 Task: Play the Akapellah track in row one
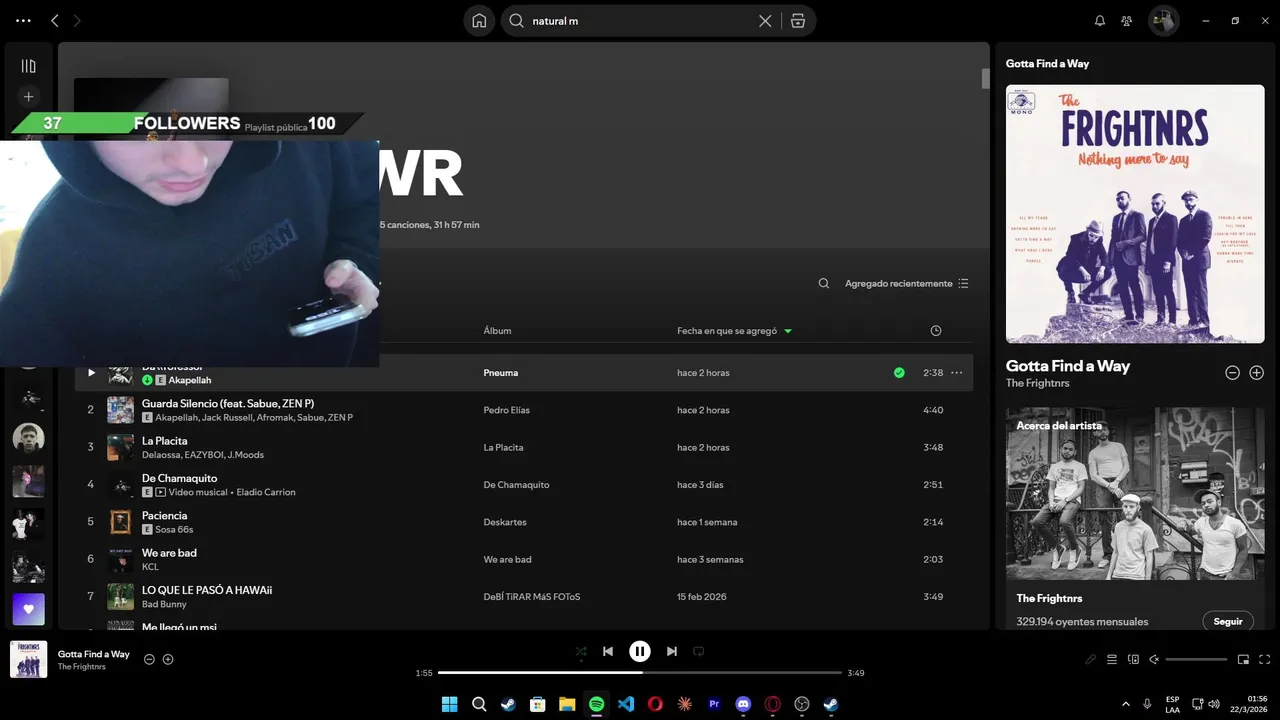[91, 373]
